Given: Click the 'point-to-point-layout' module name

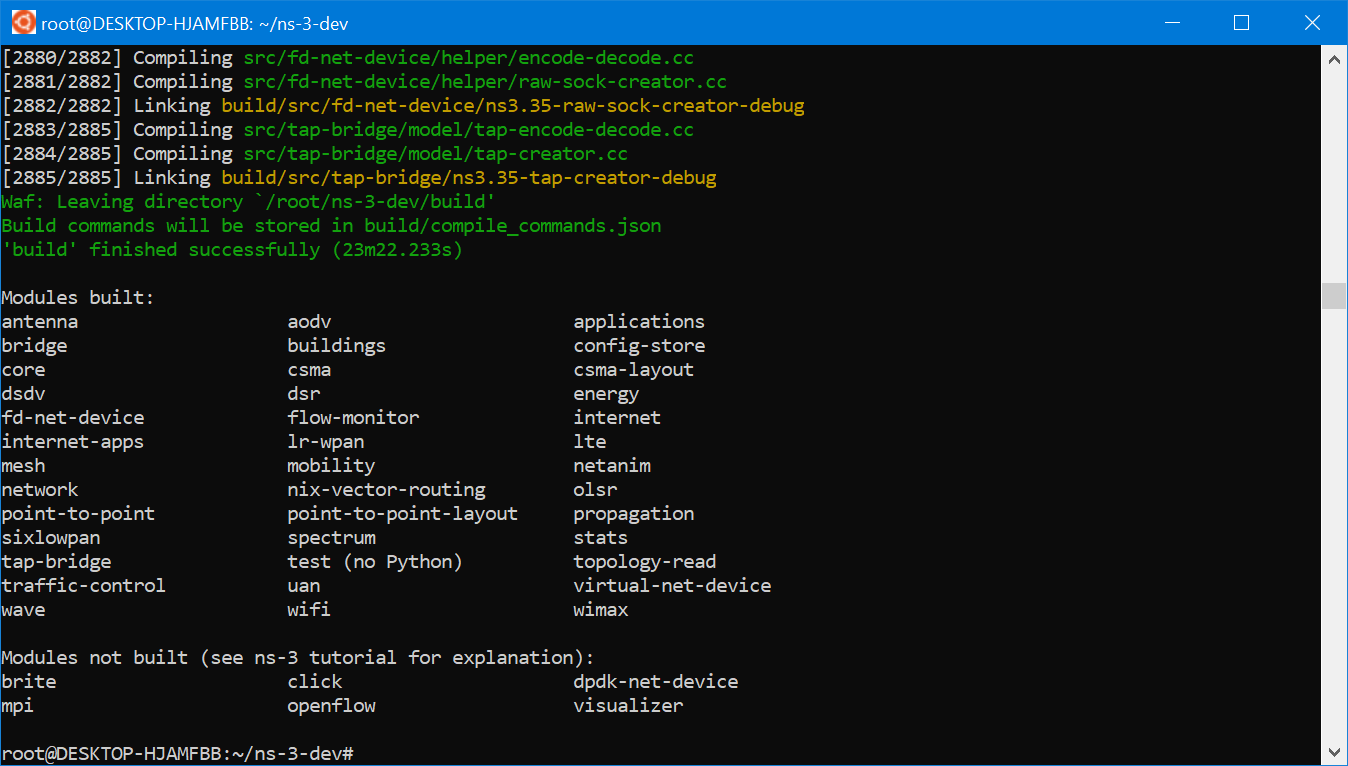Looking at the screenshot, I should (x=403, y=514).
